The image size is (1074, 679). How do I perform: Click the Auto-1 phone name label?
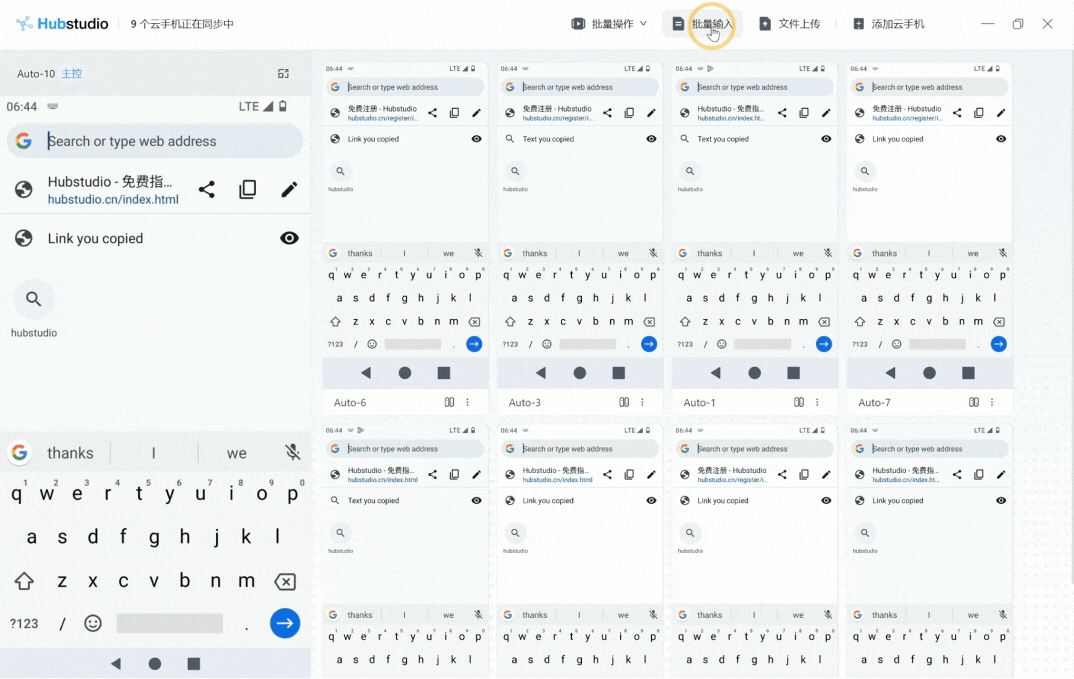coord(699,402)
